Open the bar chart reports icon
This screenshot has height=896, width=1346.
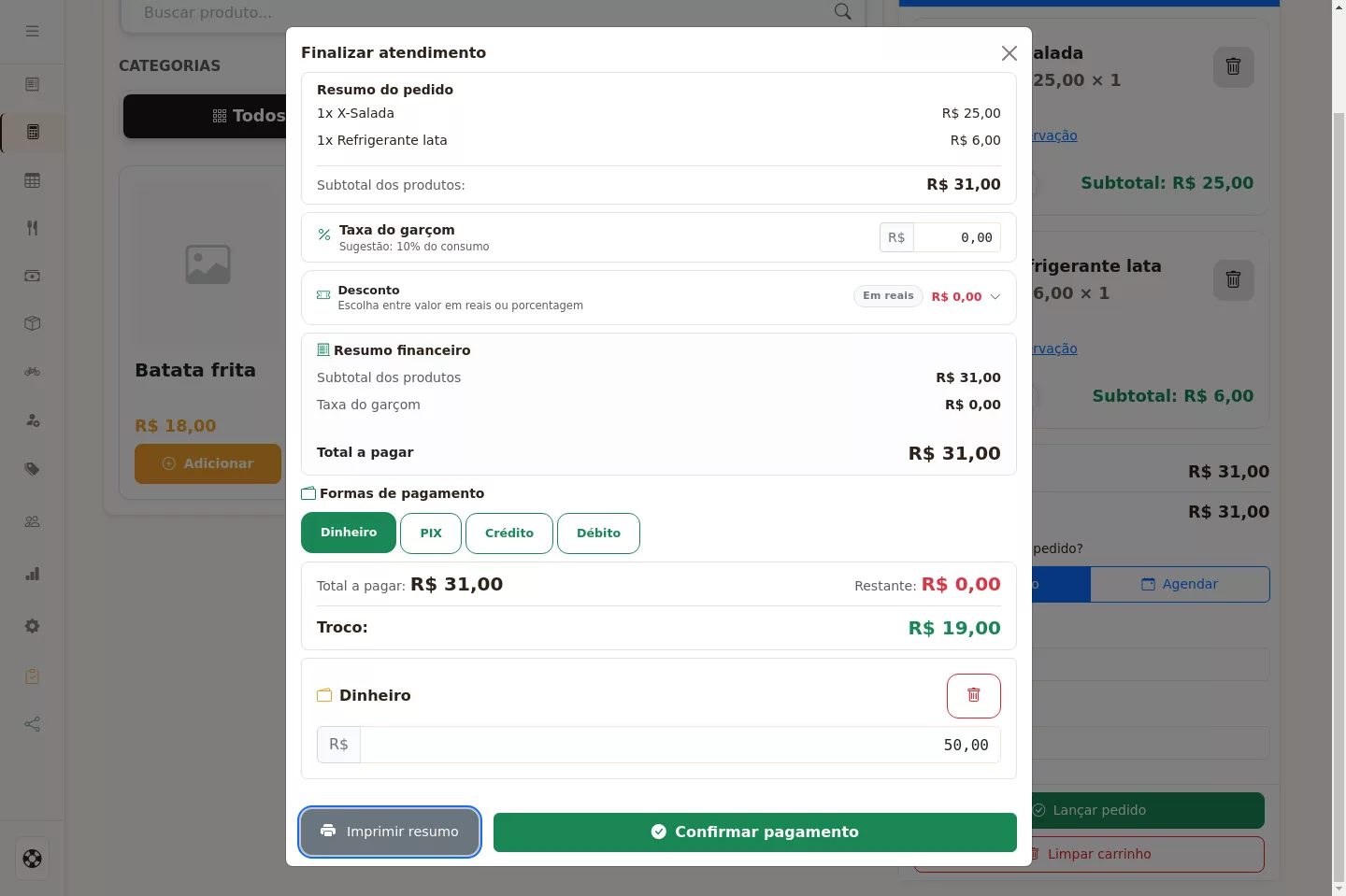click(x=33, y=574)
